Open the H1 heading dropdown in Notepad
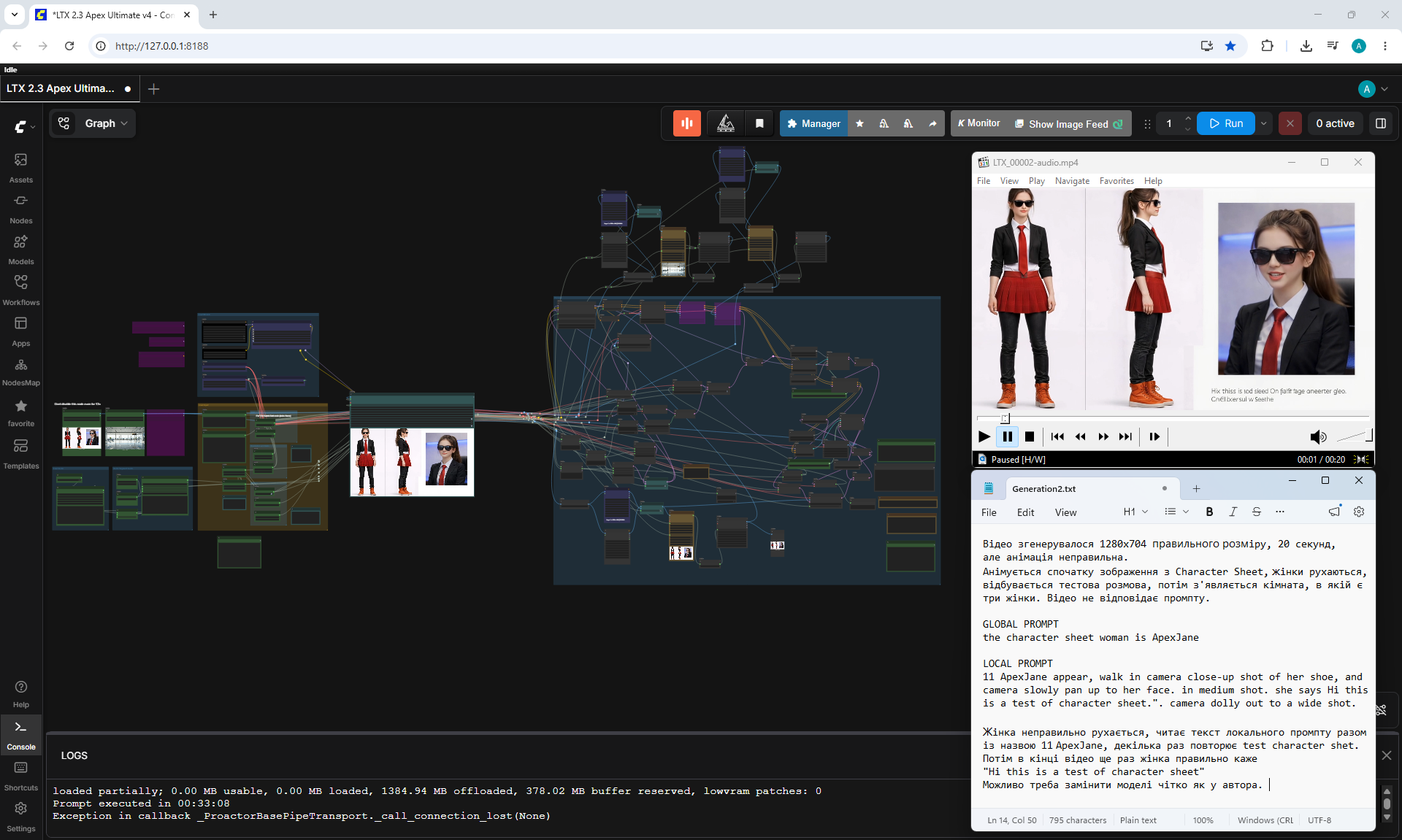This screenshot has height=840, width=1402. [x=1135, y=512]
